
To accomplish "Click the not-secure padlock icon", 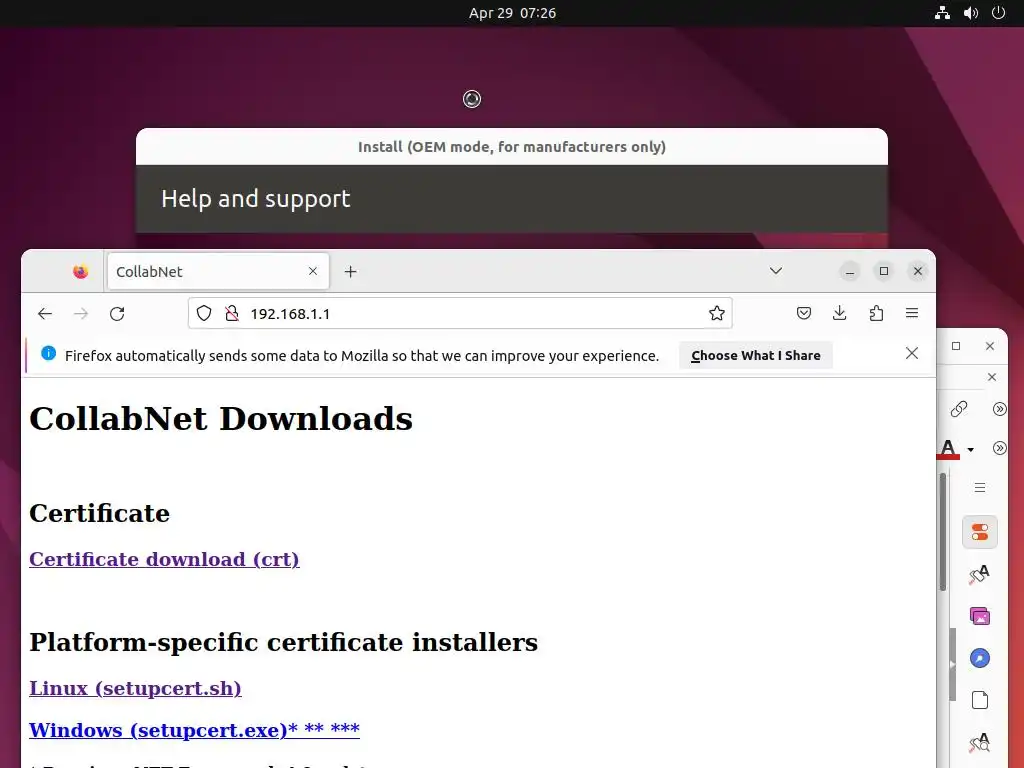I will point(231,313).
